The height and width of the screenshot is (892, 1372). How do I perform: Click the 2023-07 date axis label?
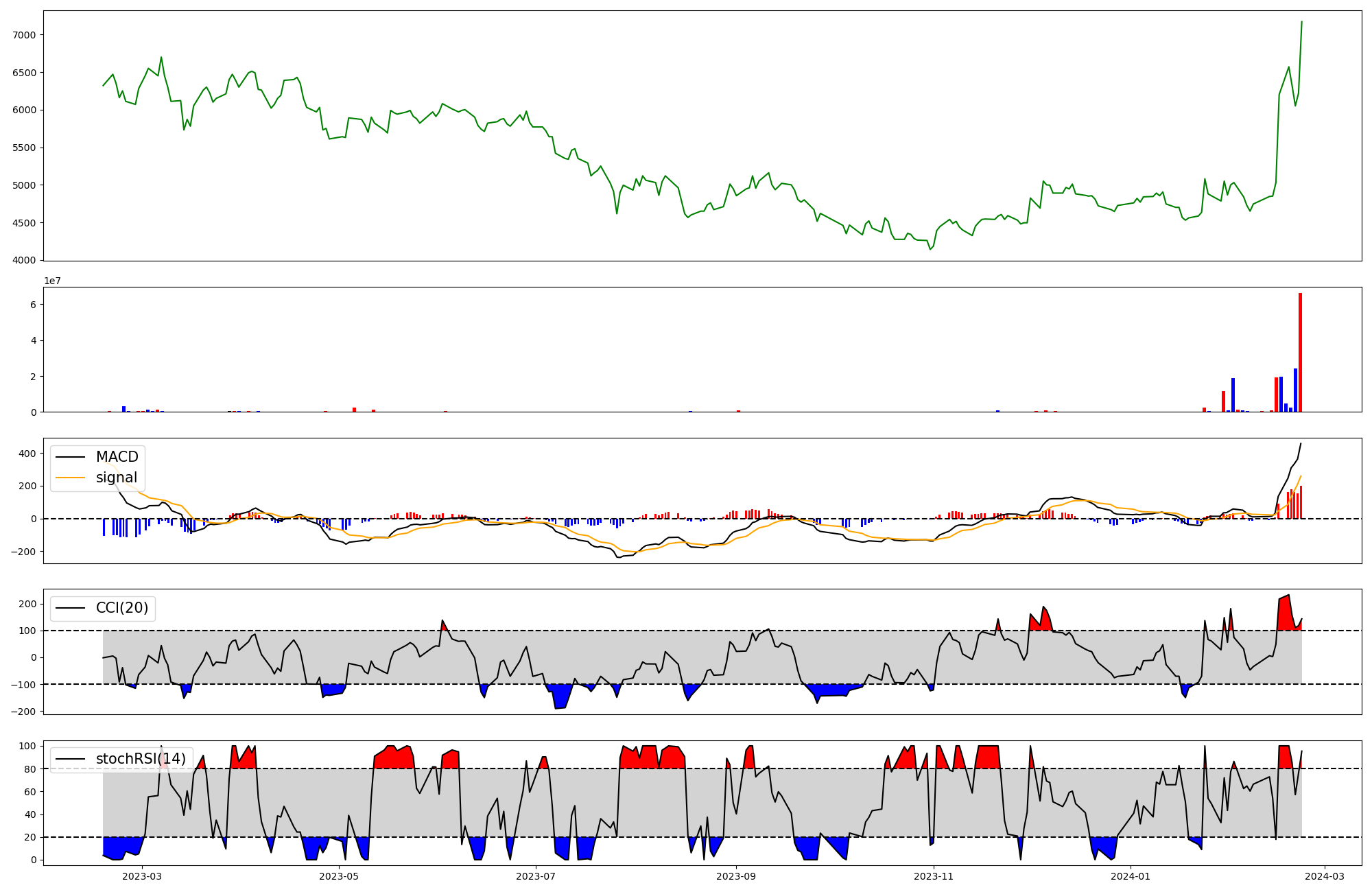(535, 876)
